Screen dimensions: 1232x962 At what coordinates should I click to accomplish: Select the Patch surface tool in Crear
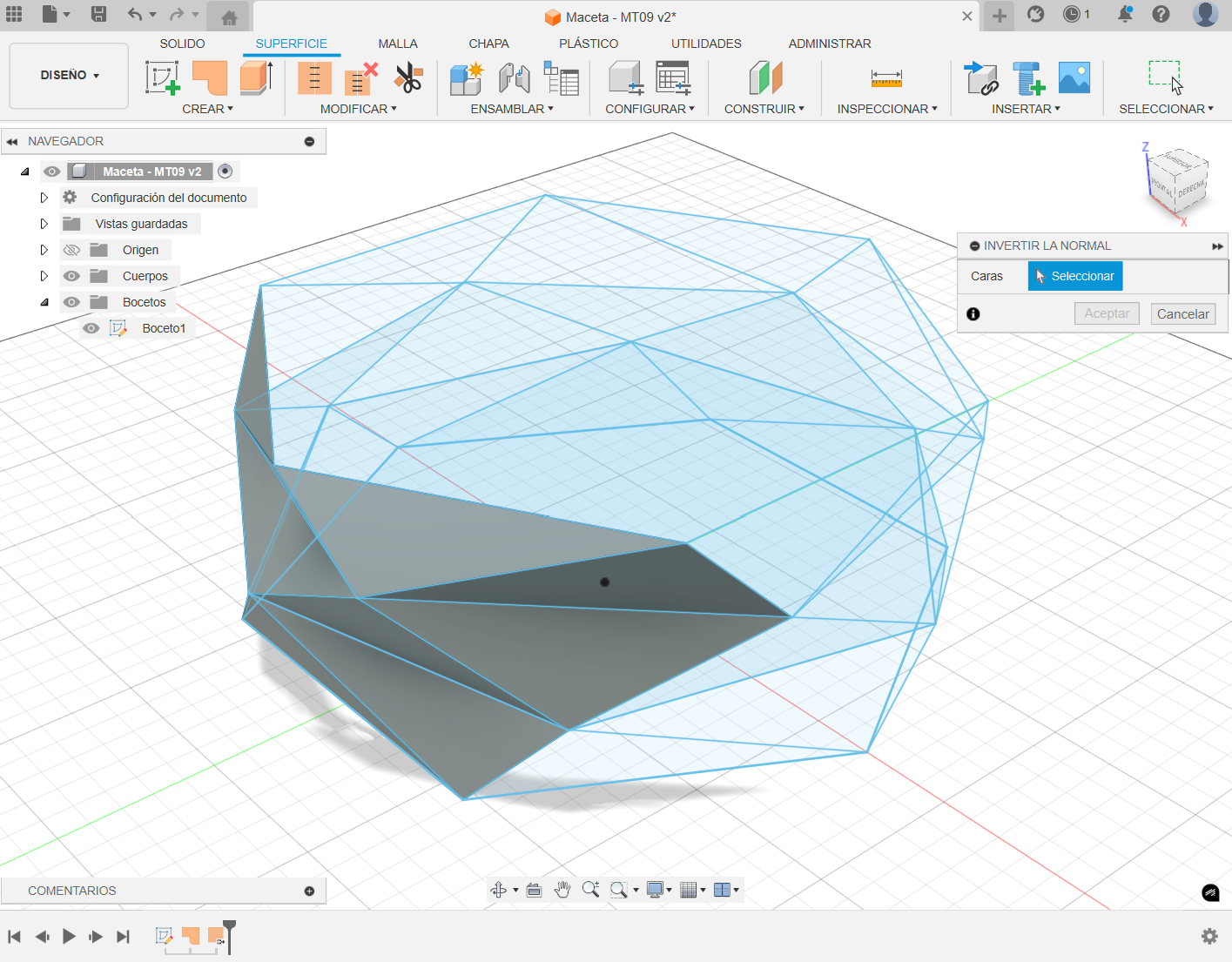210,77
